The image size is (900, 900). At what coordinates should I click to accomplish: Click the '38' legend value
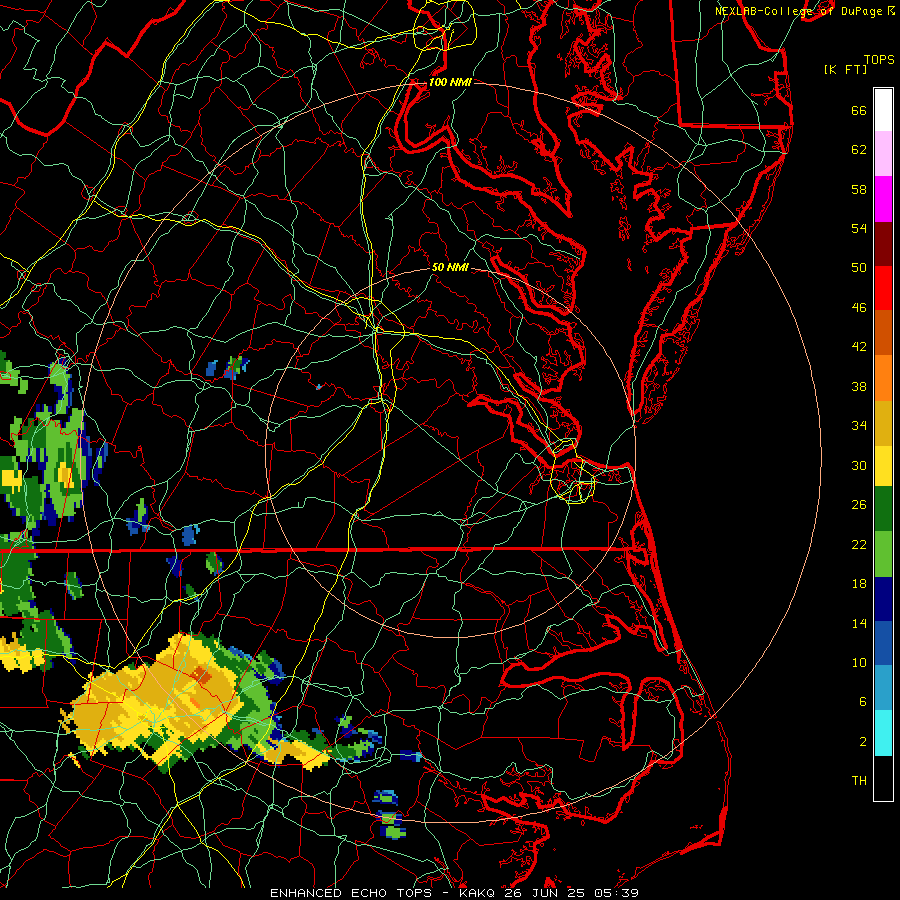[859, 386]
